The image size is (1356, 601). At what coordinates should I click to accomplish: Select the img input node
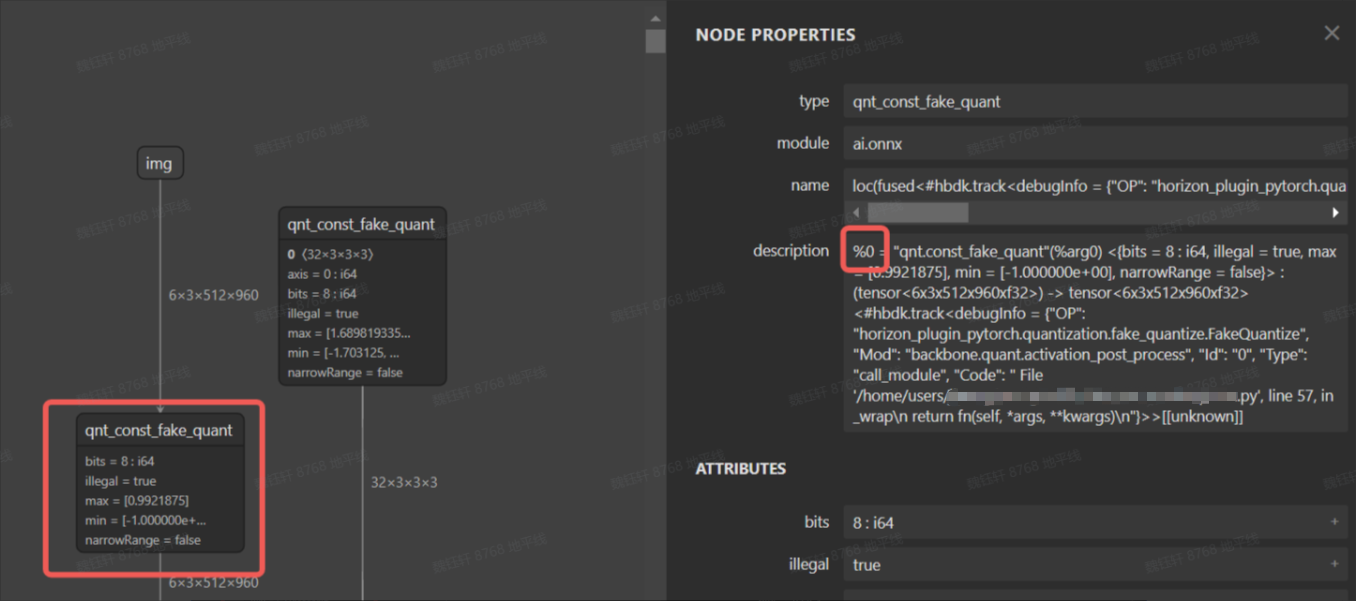[x=159, y=164]
